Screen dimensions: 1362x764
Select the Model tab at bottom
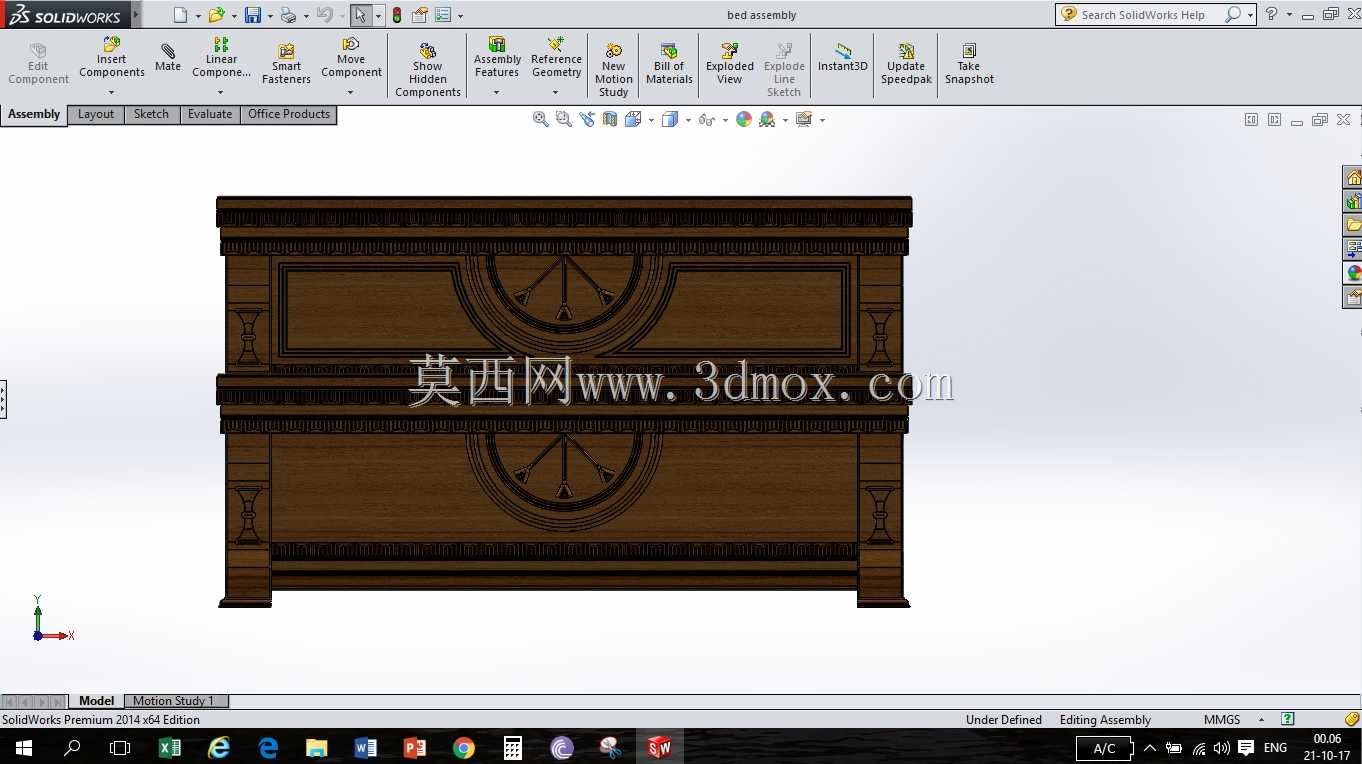tap(97, 701)
